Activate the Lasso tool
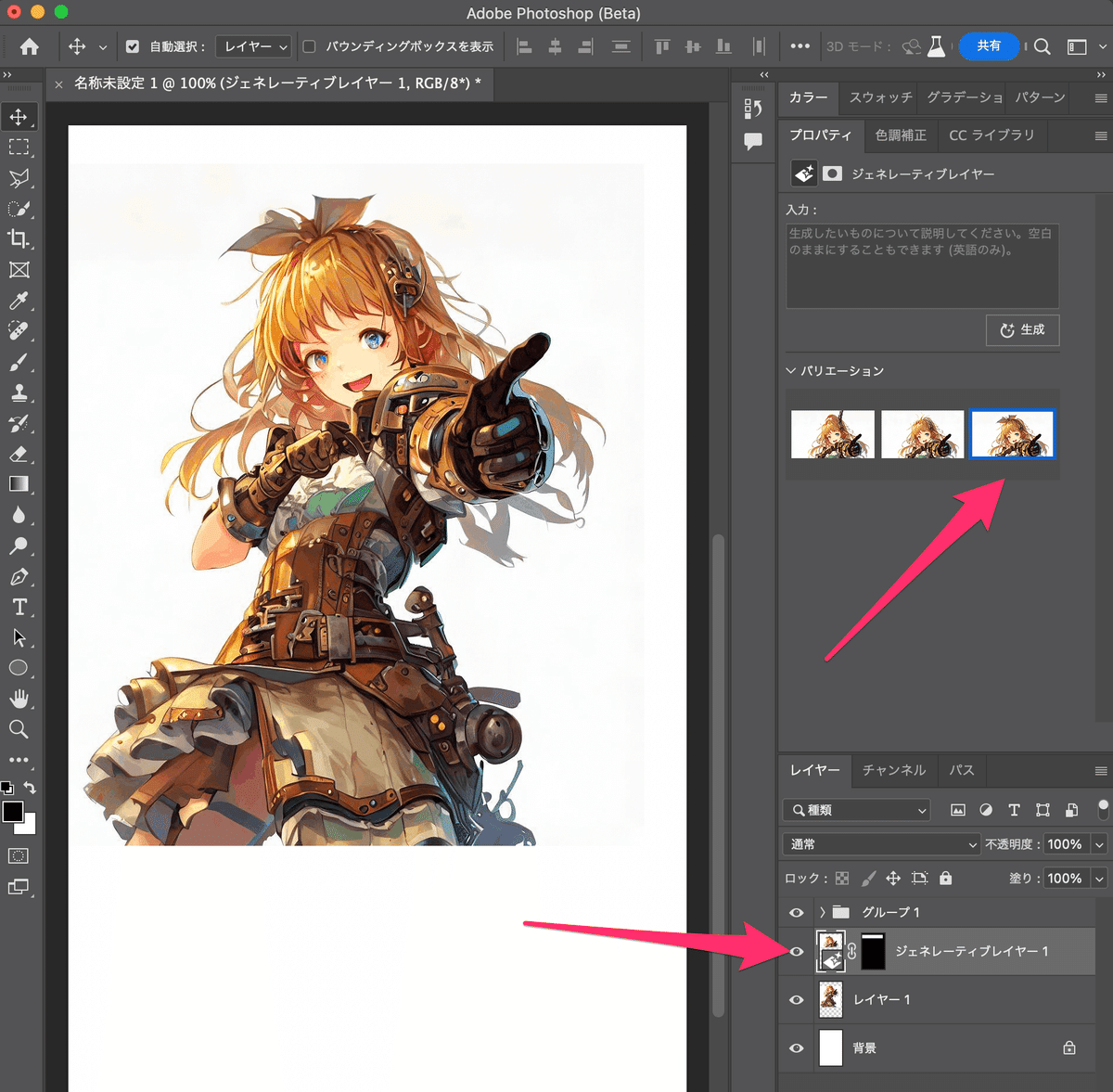Screen dimensions: 1113x1092 point(20,178)
